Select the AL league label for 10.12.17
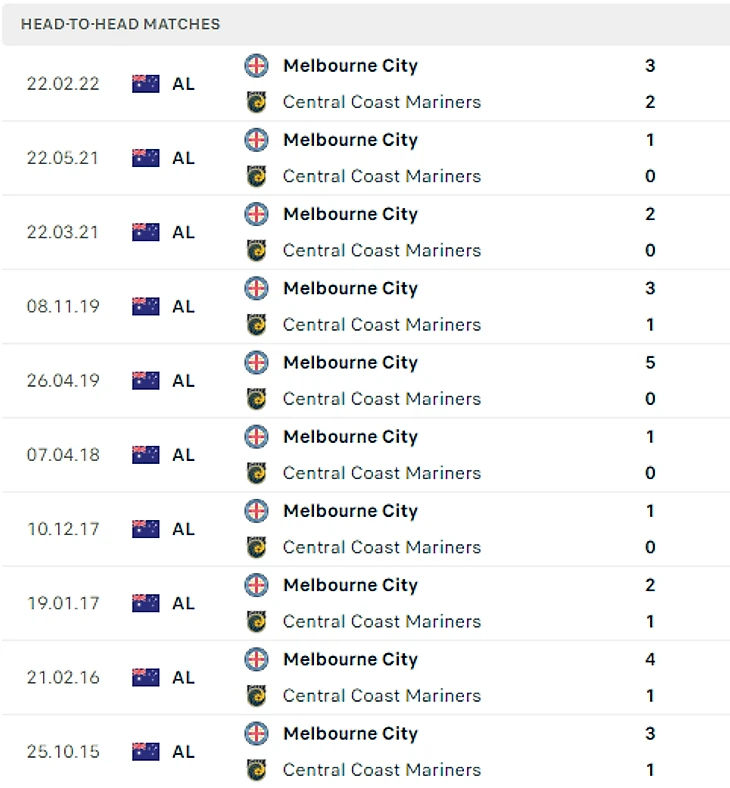Viewport: 730px width, 788px height. point(183,529)
